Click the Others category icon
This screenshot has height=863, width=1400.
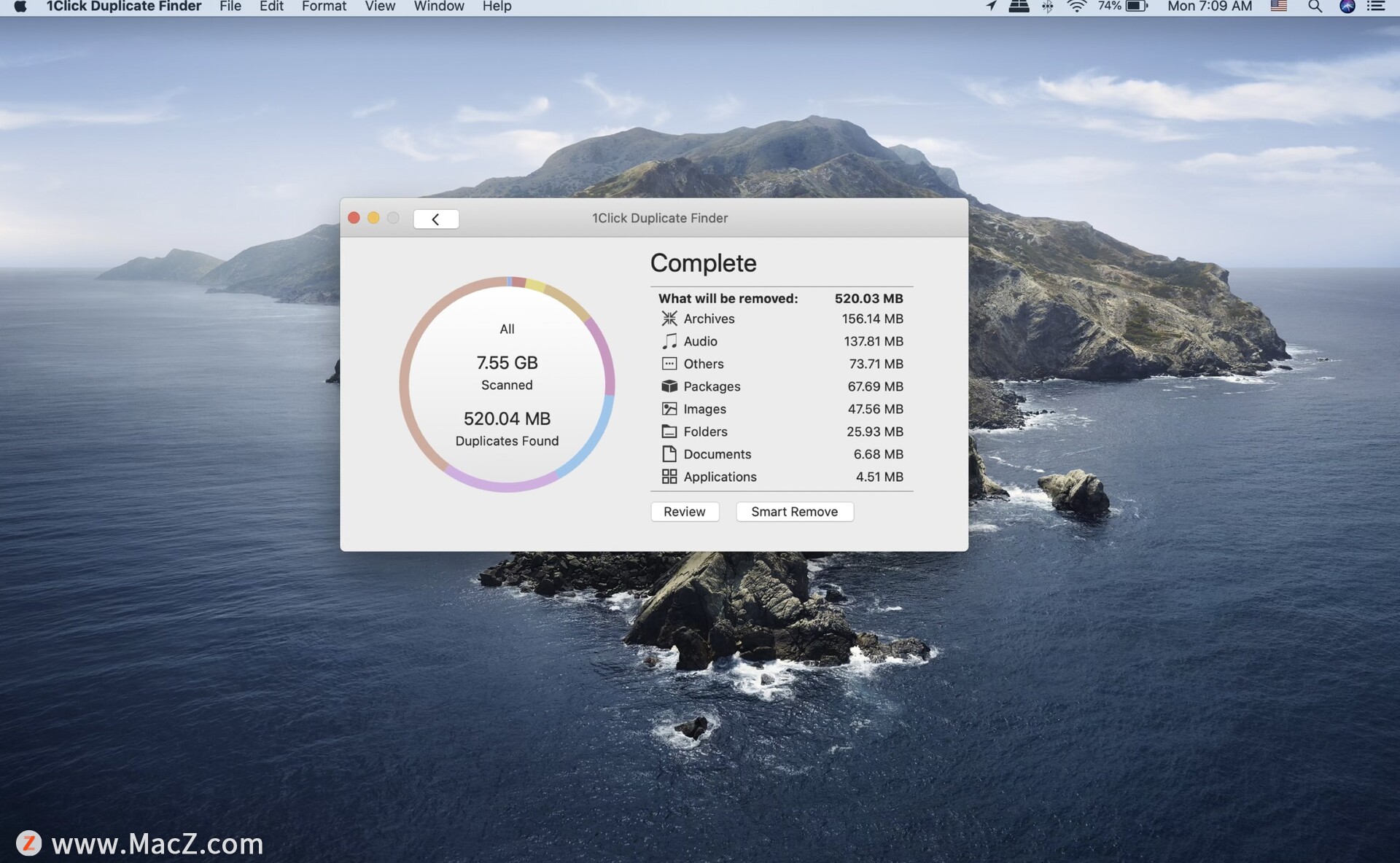[x=669, y=364]
